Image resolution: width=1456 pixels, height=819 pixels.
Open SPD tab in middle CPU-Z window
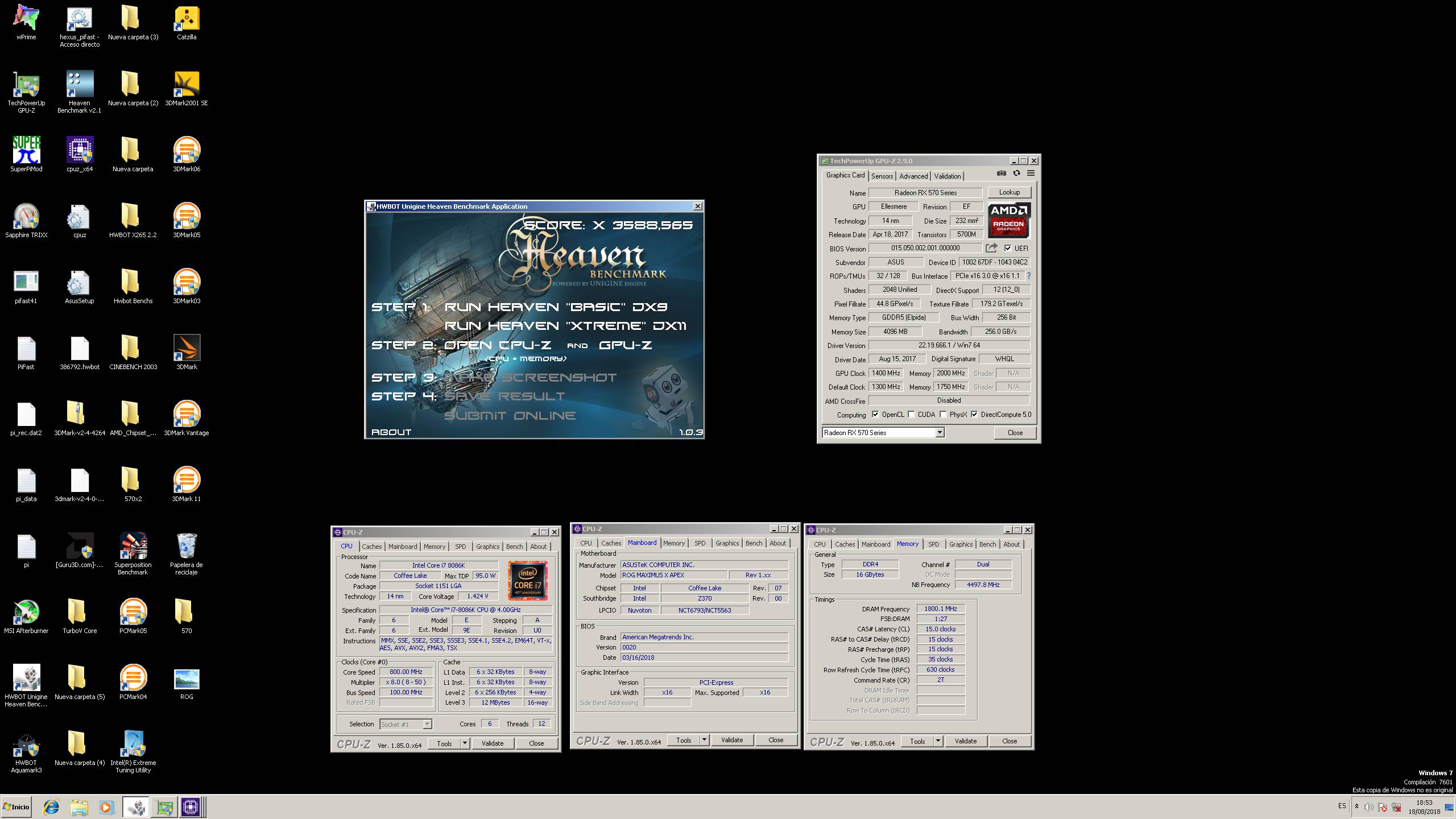tap(700, 543)
